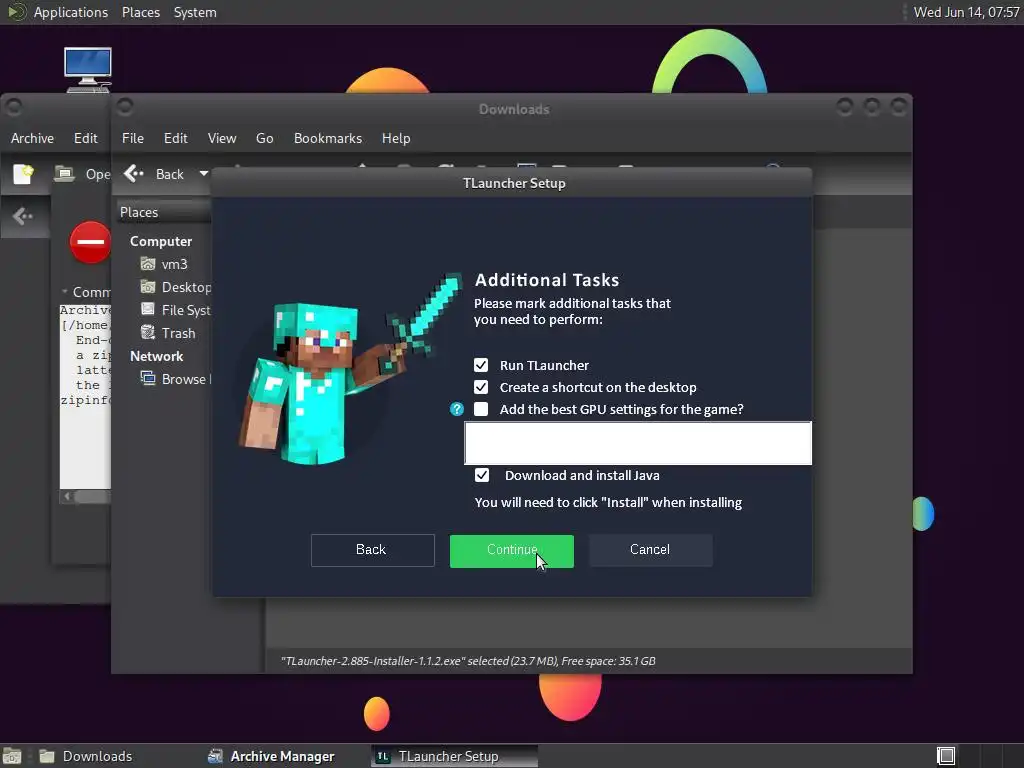The image size is (1024, 768).
Task: Cancel the TLauncher Setup installer
Action: tap(650, 551)
